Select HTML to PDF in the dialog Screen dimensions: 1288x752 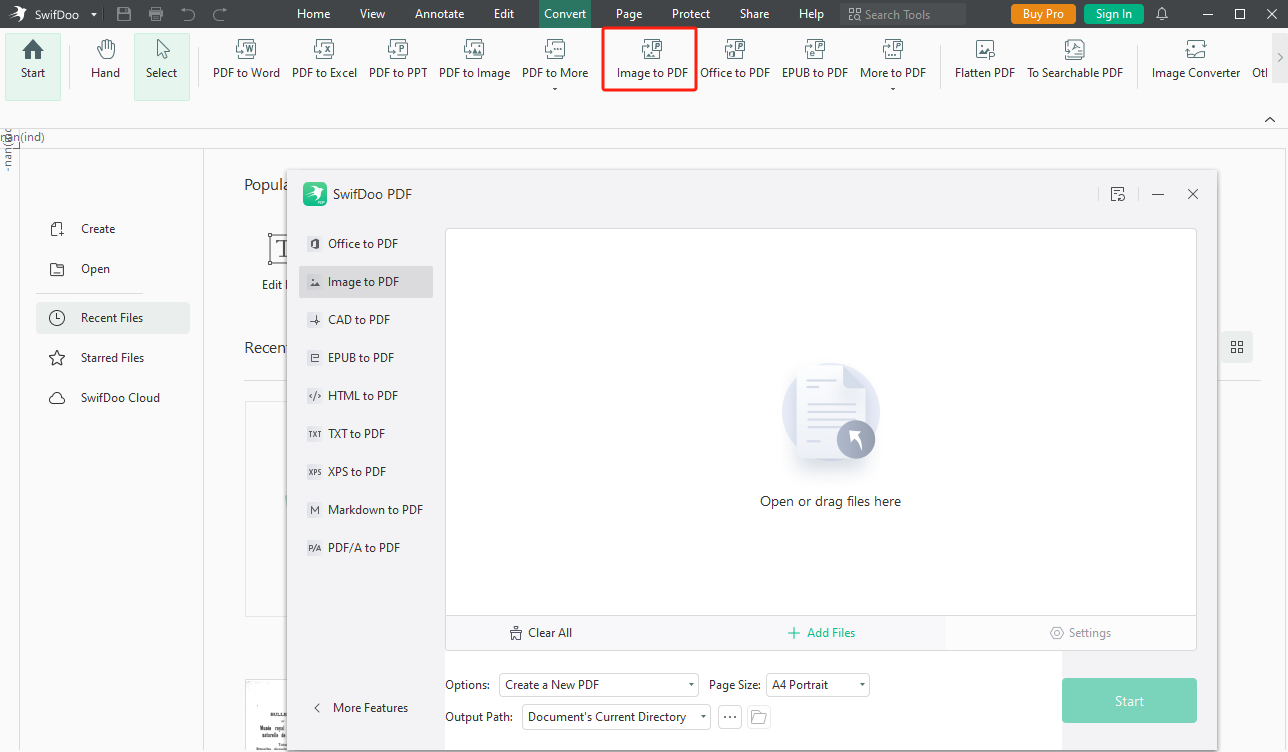pos(366,396)
